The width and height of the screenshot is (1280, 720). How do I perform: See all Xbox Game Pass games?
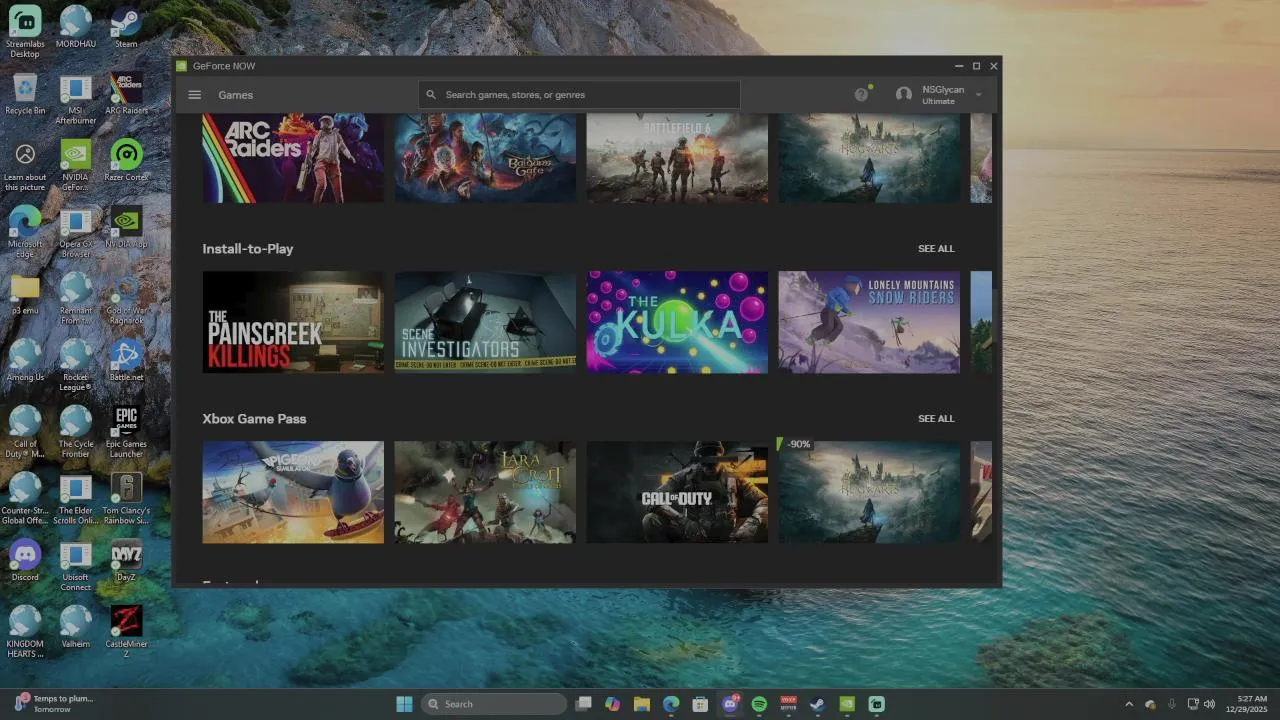coord(936,419)
